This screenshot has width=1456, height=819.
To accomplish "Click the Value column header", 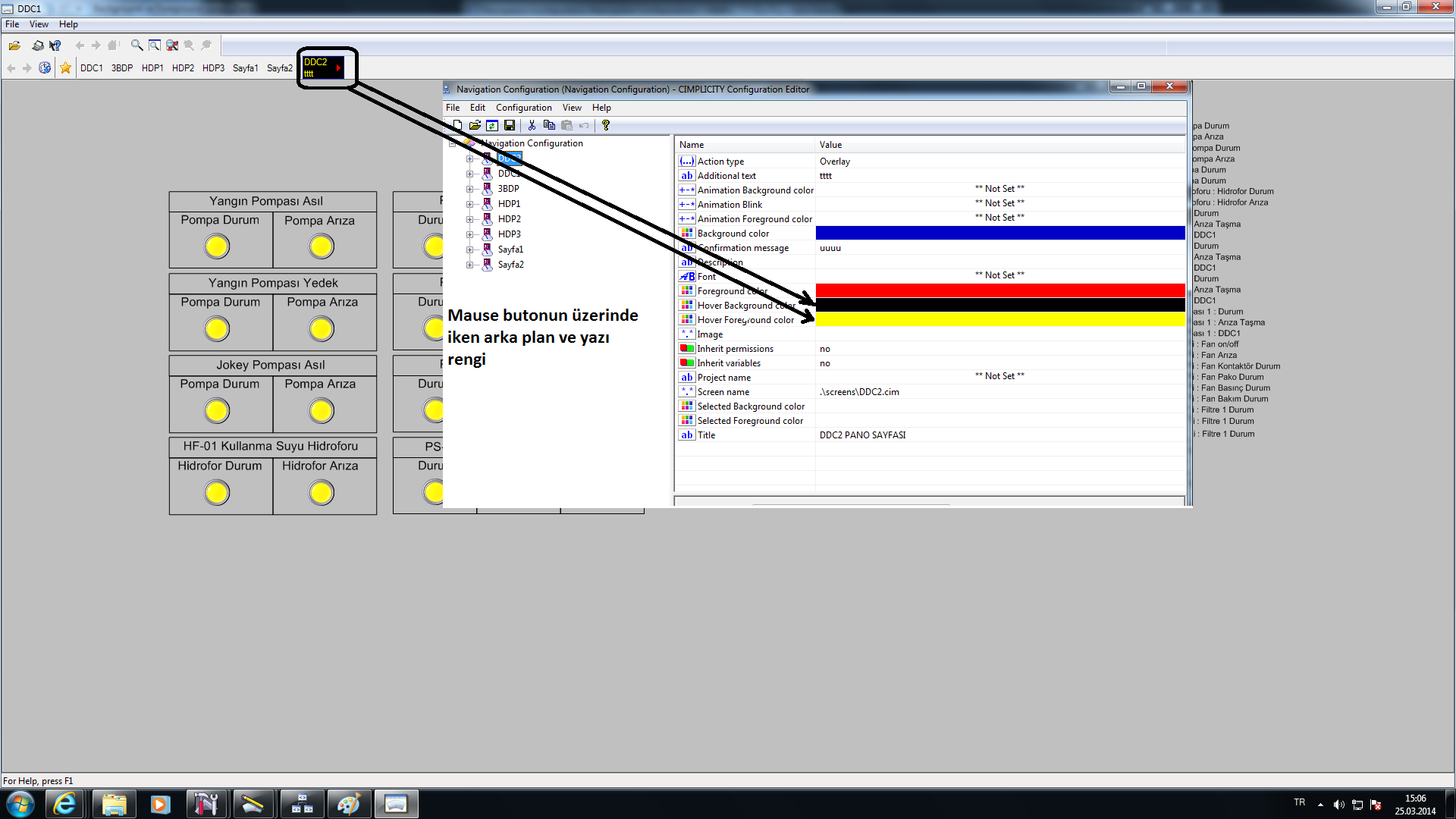I will (1000, 145).
